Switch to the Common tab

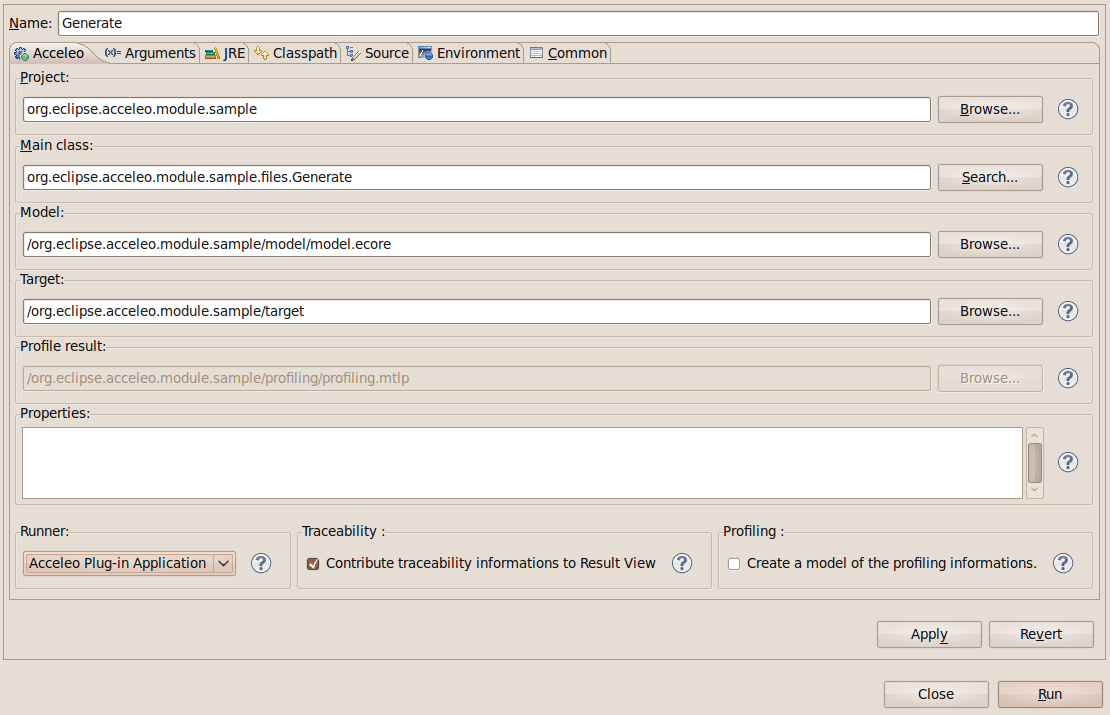568,53
